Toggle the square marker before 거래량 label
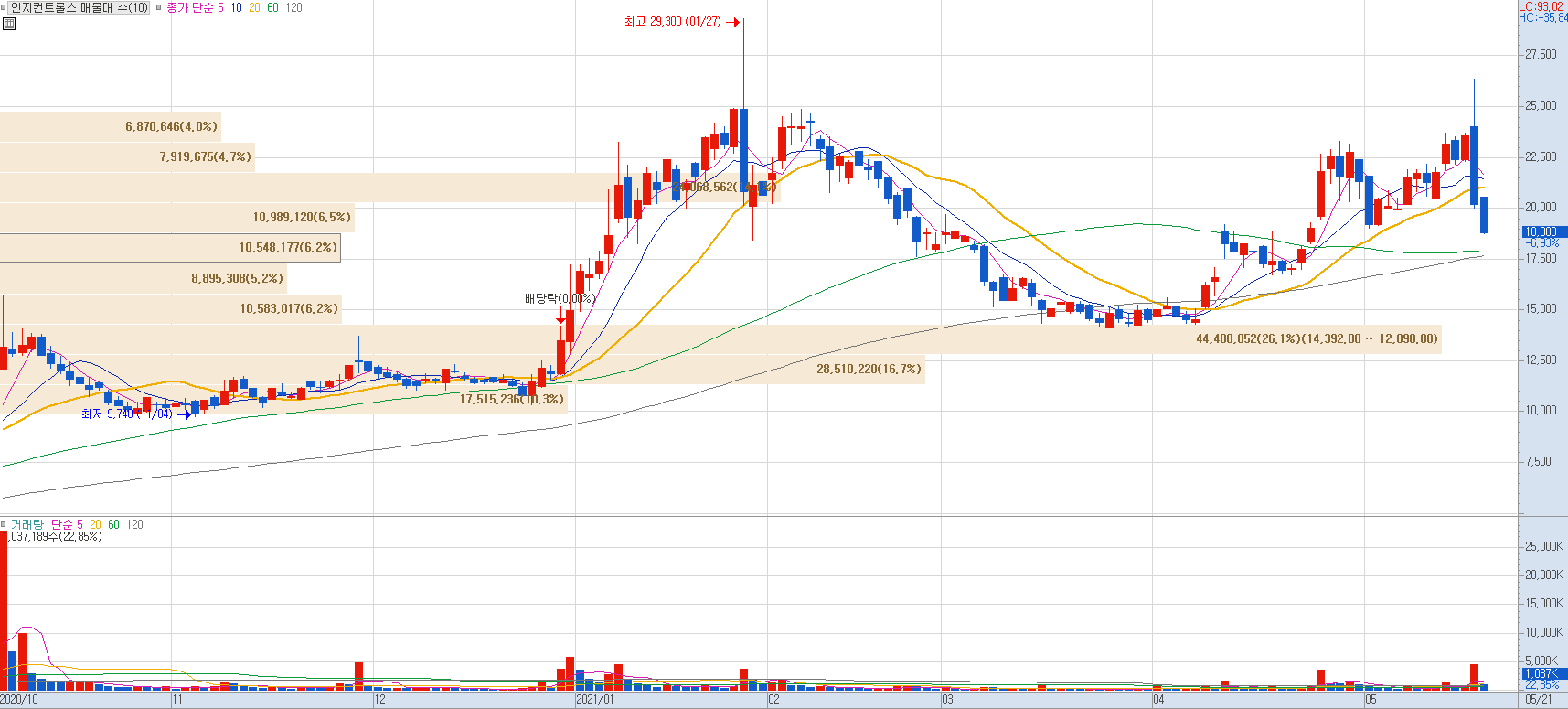The height and width of the screenshot is (709, 1568). click(x=4, y=524)
